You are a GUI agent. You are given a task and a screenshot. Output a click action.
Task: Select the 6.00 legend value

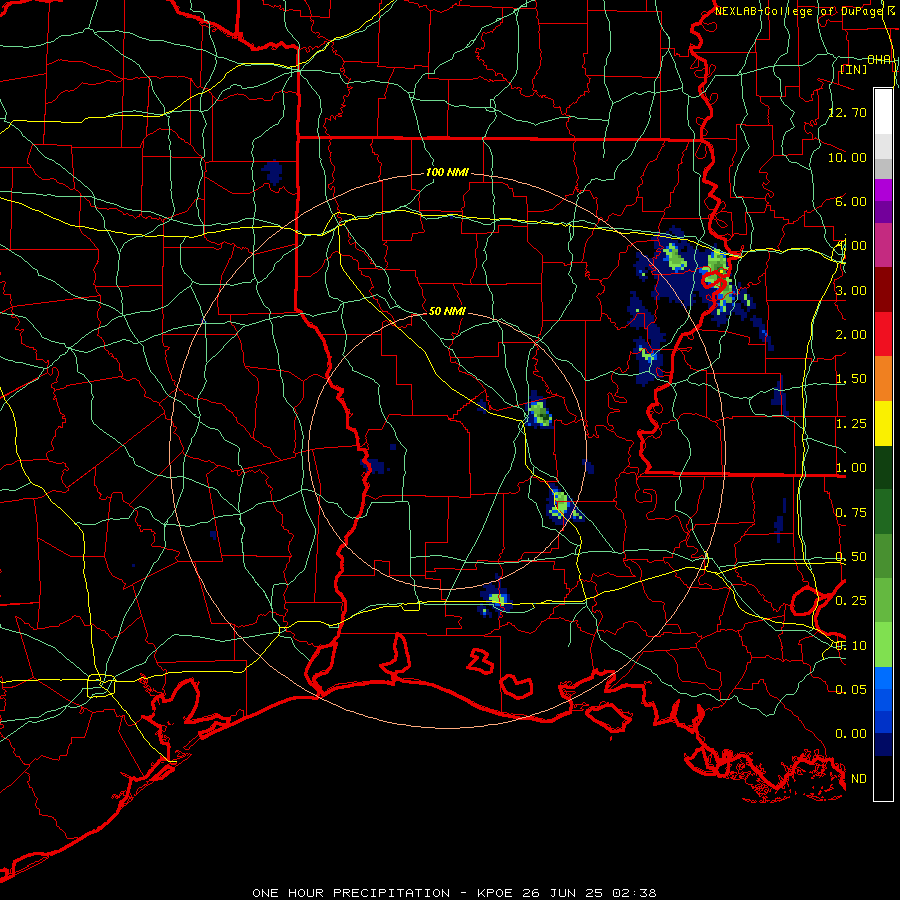point(851,201)
